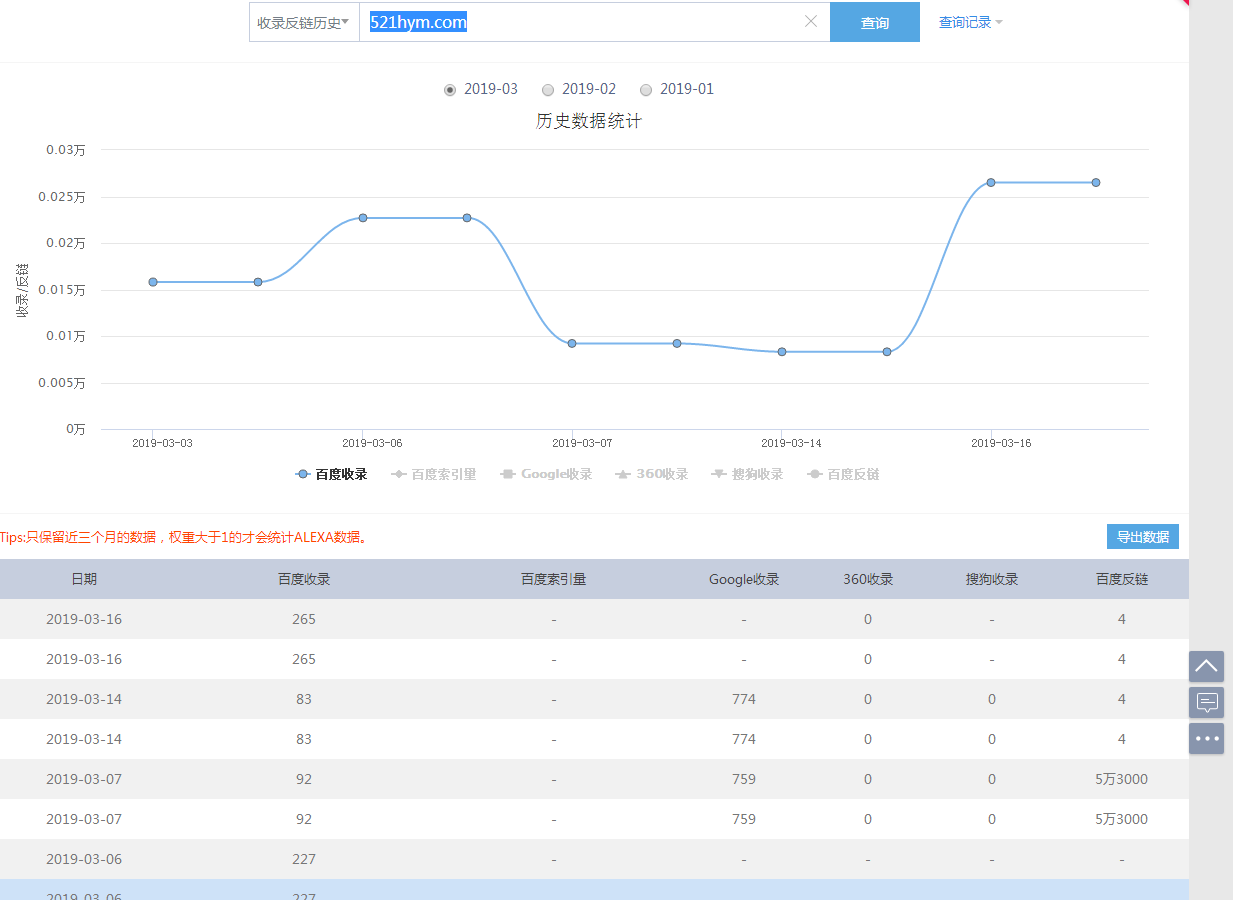
Task: Select the 2019-02 radio button
Action: tap(547, 90)
